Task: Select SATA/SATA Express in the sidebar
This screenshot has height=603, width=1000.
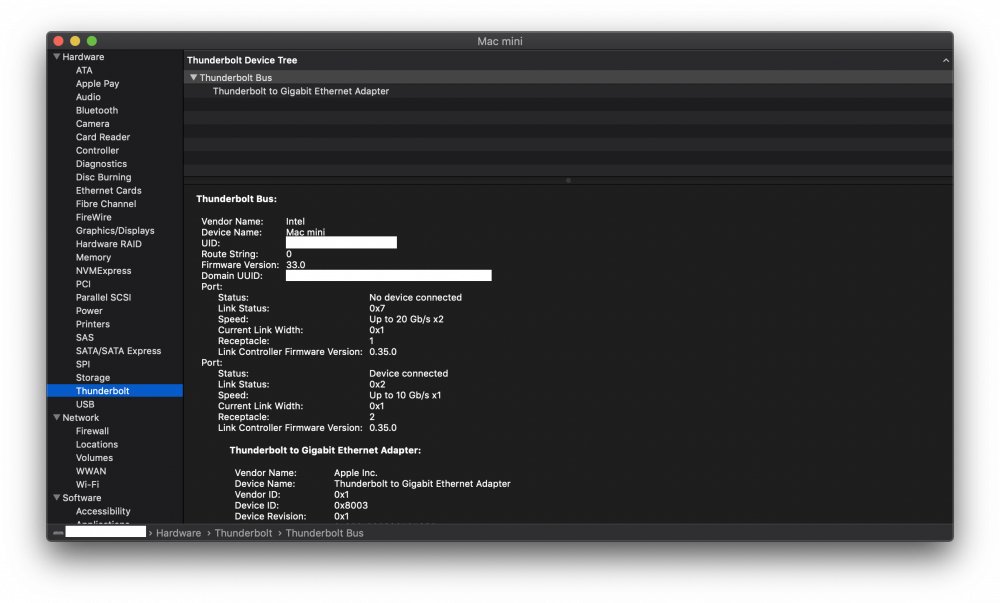Action: tap(118, 351)
